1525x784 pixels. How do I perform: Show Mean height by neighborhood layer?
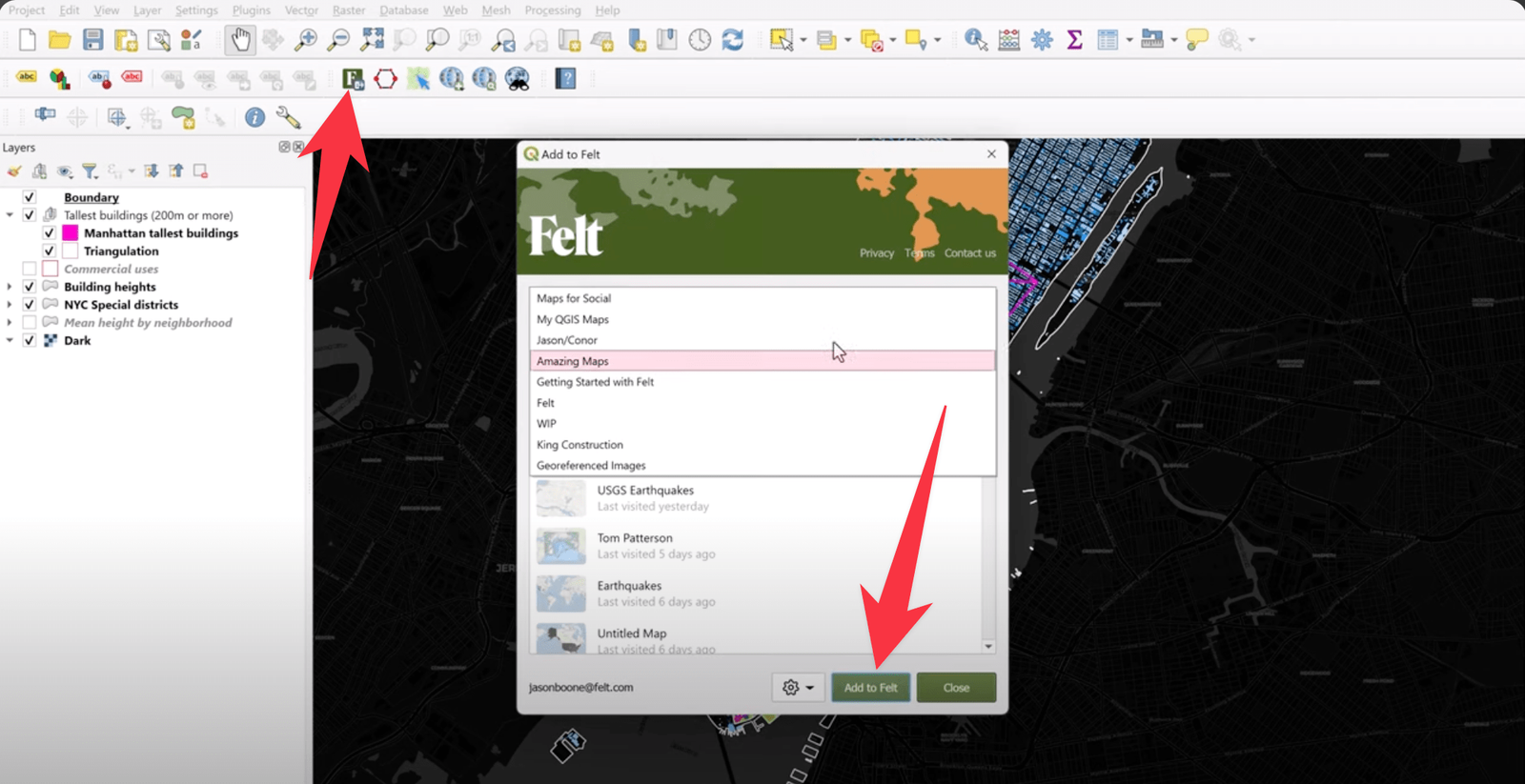(30, 322)
